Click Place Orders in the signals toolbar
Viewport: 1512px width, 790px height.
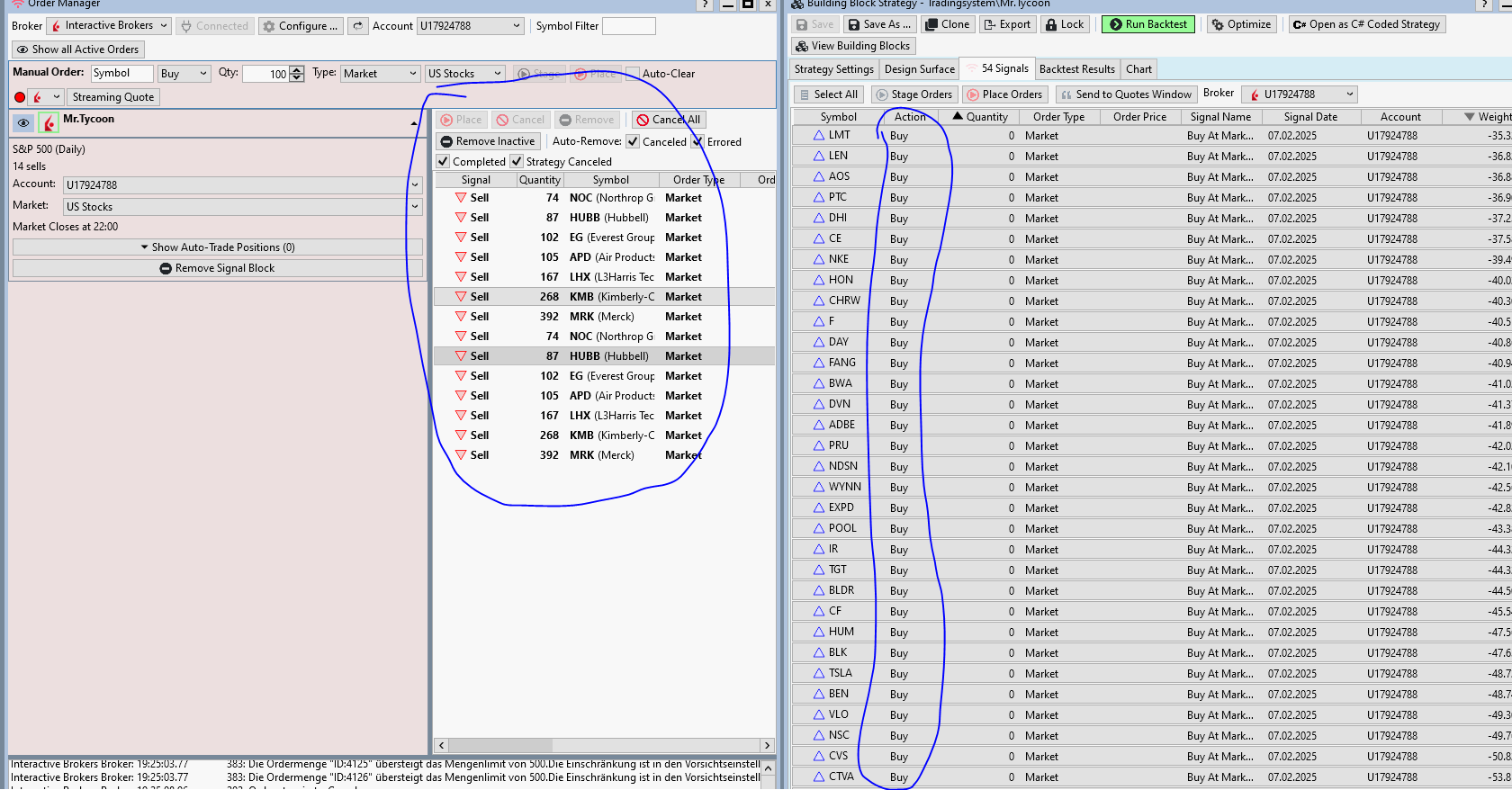[x=1004, y=94]
